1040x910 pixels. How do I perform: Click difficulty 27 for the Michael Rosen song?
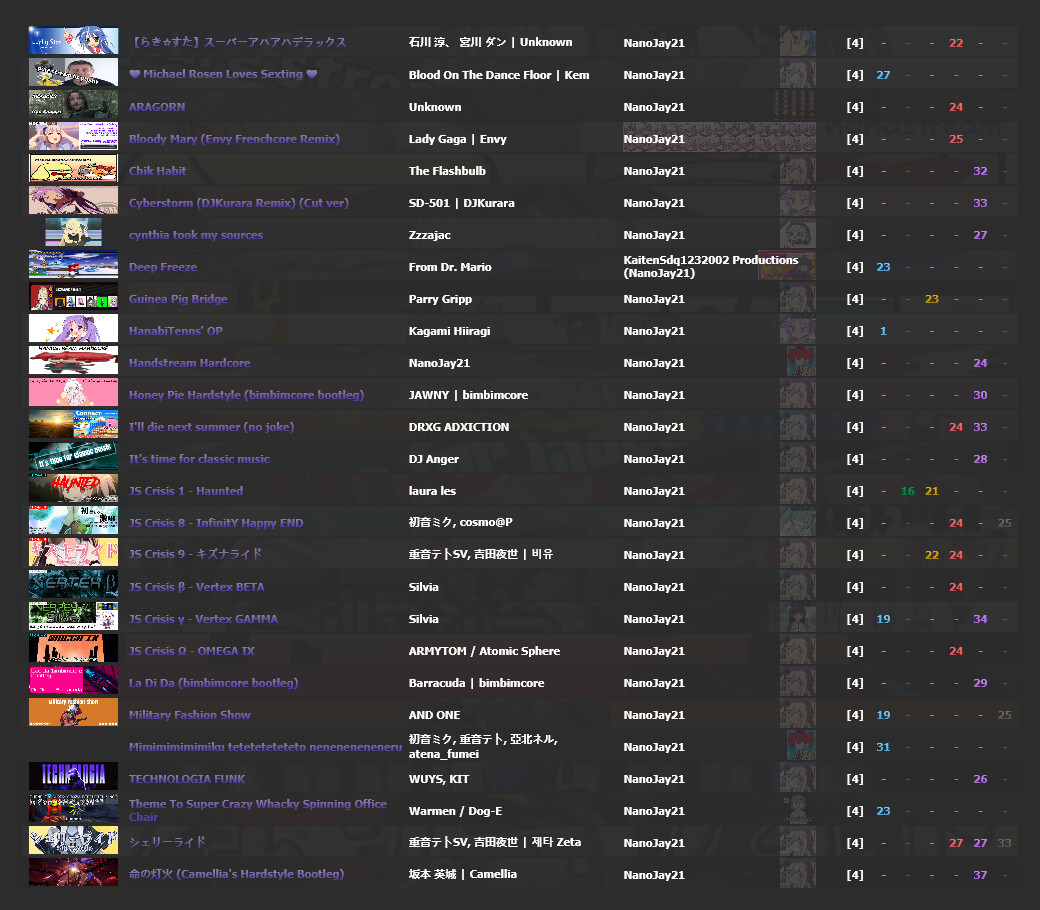883,75
